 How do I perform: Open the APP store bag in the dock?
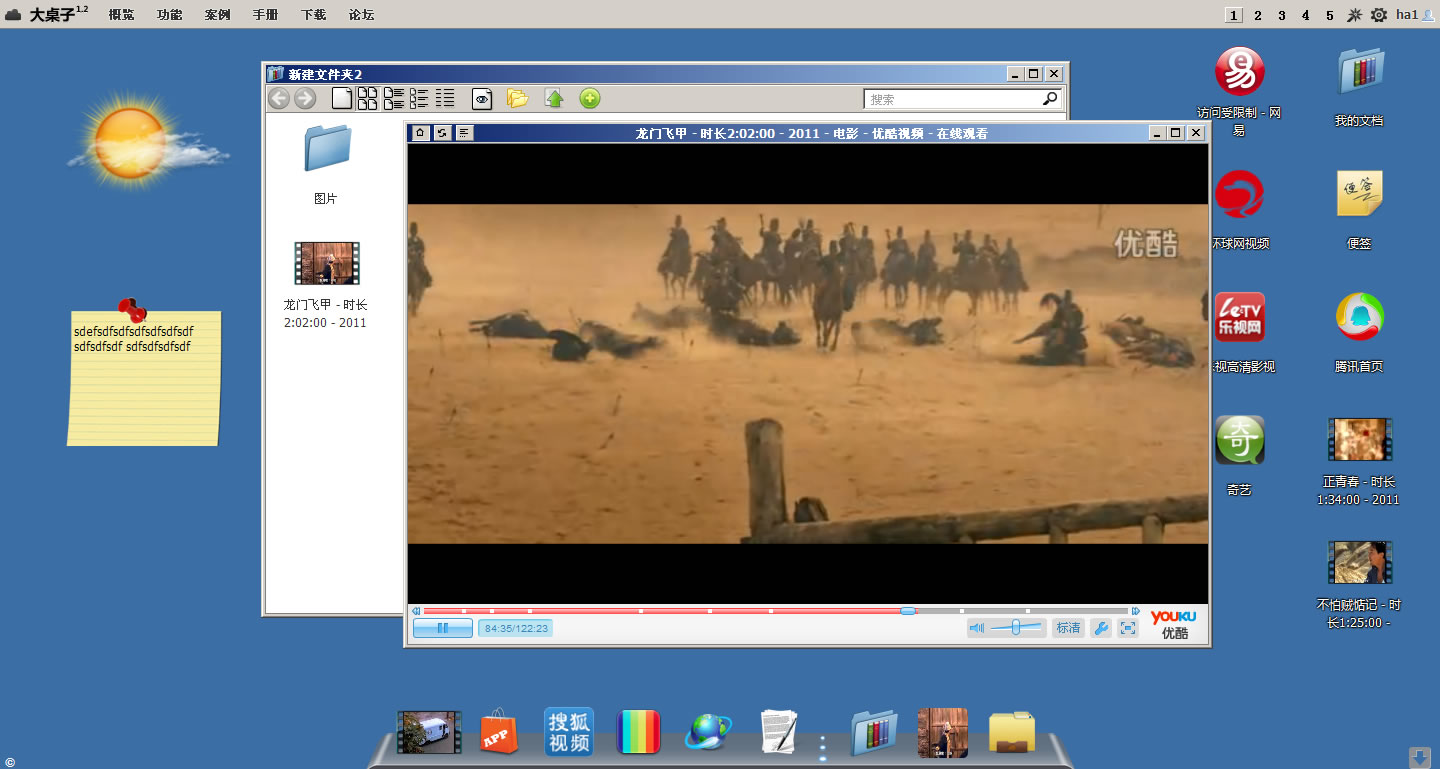click(500, 731)
